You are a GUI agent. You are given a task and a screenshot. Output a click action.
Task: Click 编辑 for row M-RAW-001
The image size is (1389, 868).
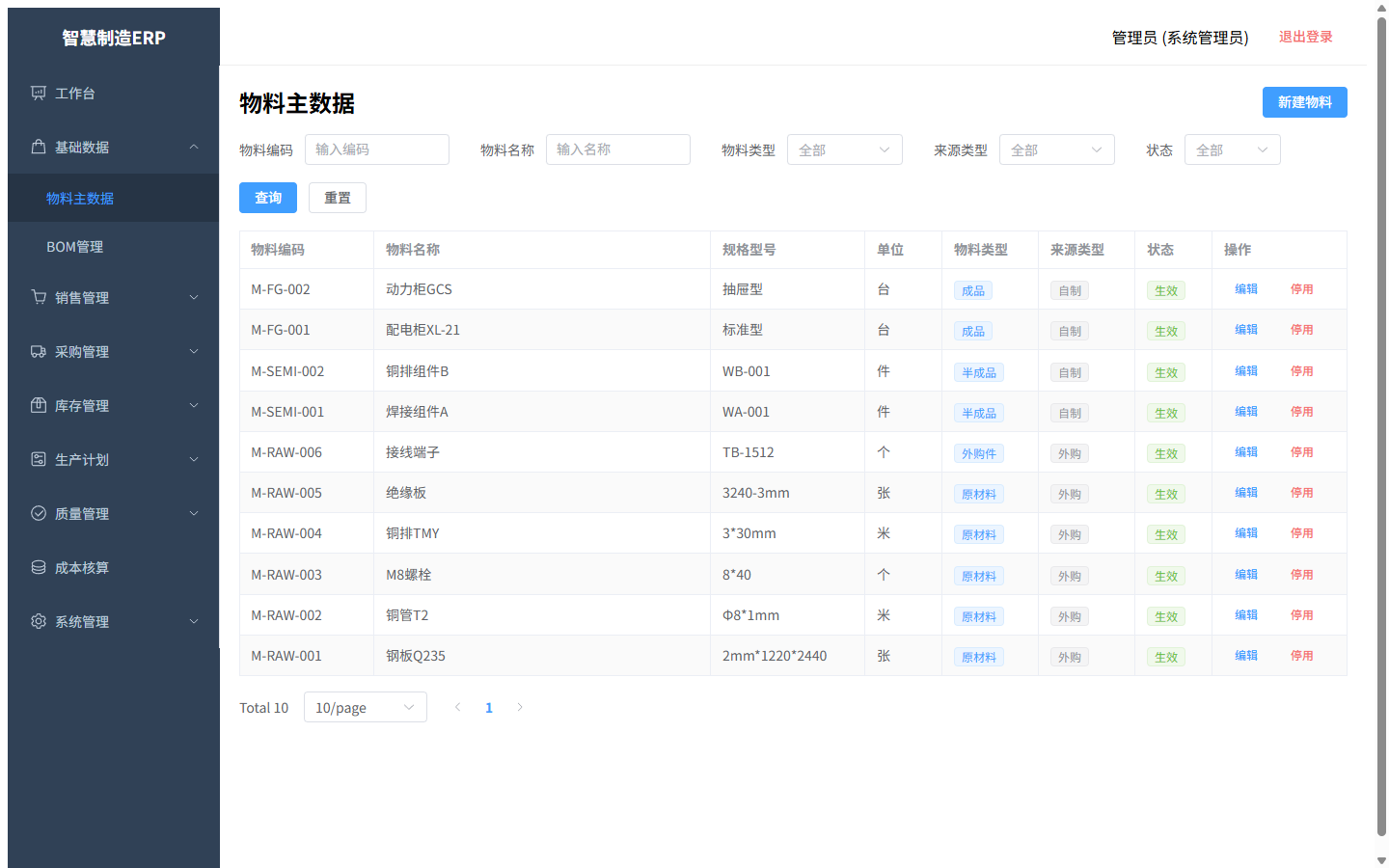pyautogui.click(x=1246, y=656)
